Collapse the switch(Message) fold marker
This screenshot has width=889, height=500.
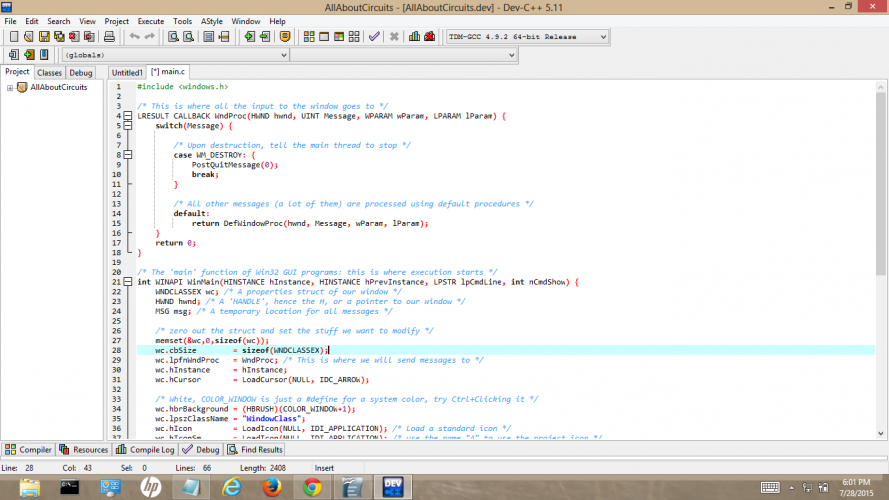pos(129,126)
